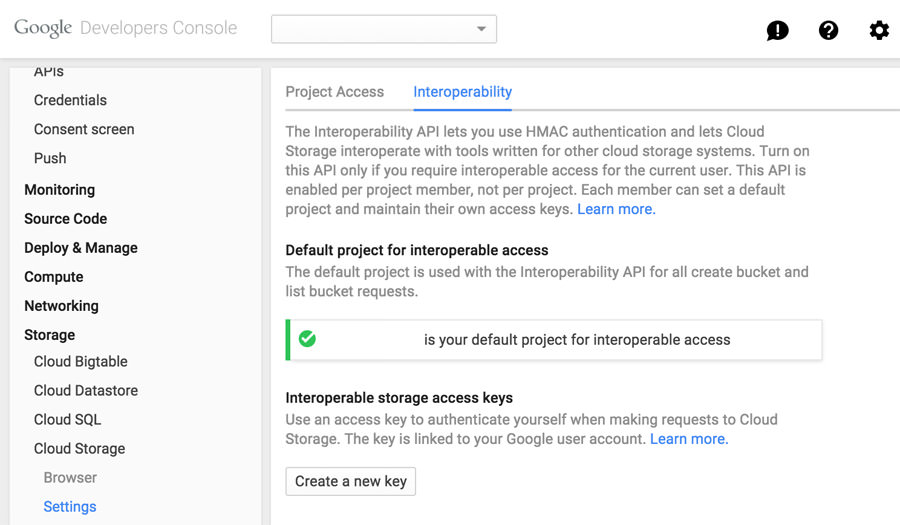Click the Create a new key button
Viewport: 900px width, 525px height.
click(x=351, y=481)
